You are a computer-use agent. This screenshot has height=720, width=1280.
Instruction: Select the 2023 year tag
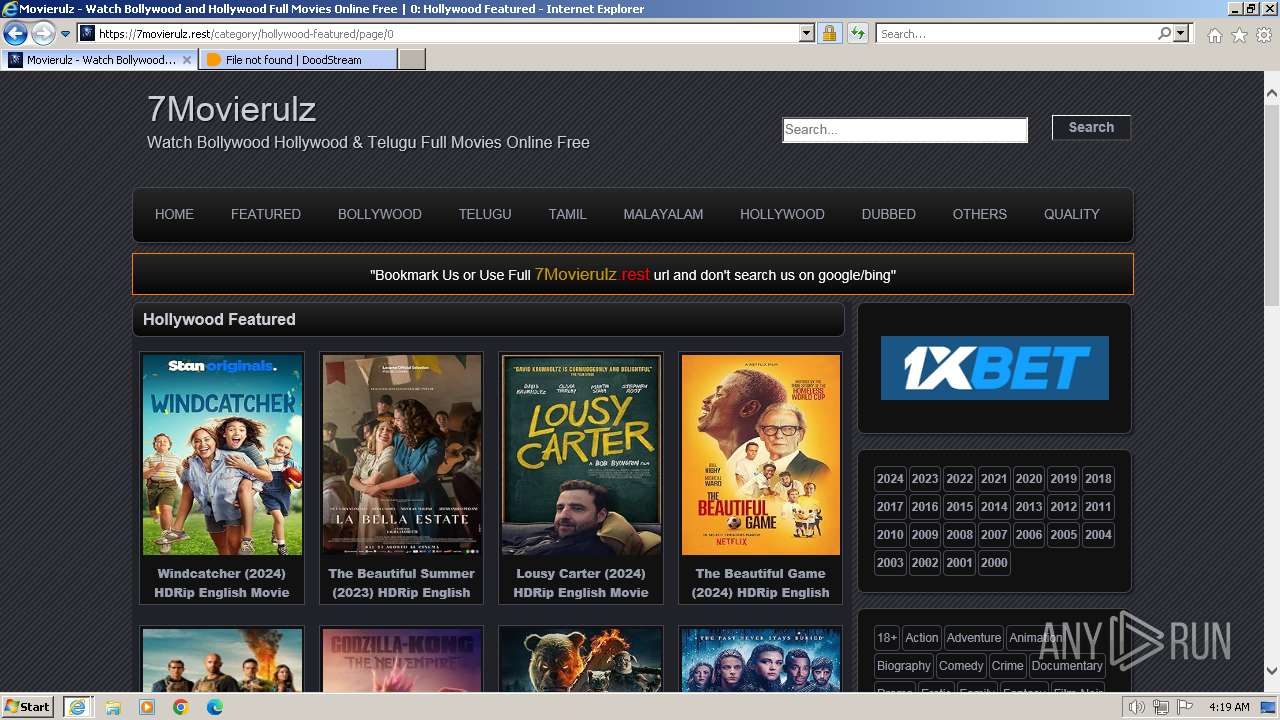[x=925, y=479]
